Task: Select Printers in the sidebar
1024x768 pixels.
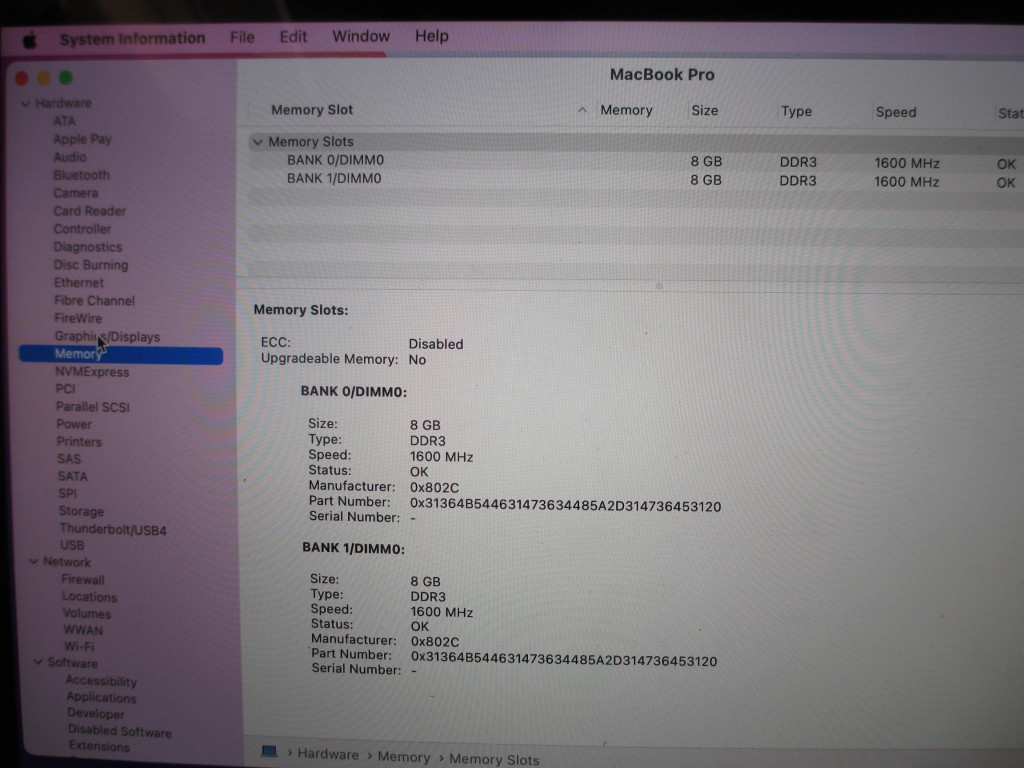Action: click(79, 442)
